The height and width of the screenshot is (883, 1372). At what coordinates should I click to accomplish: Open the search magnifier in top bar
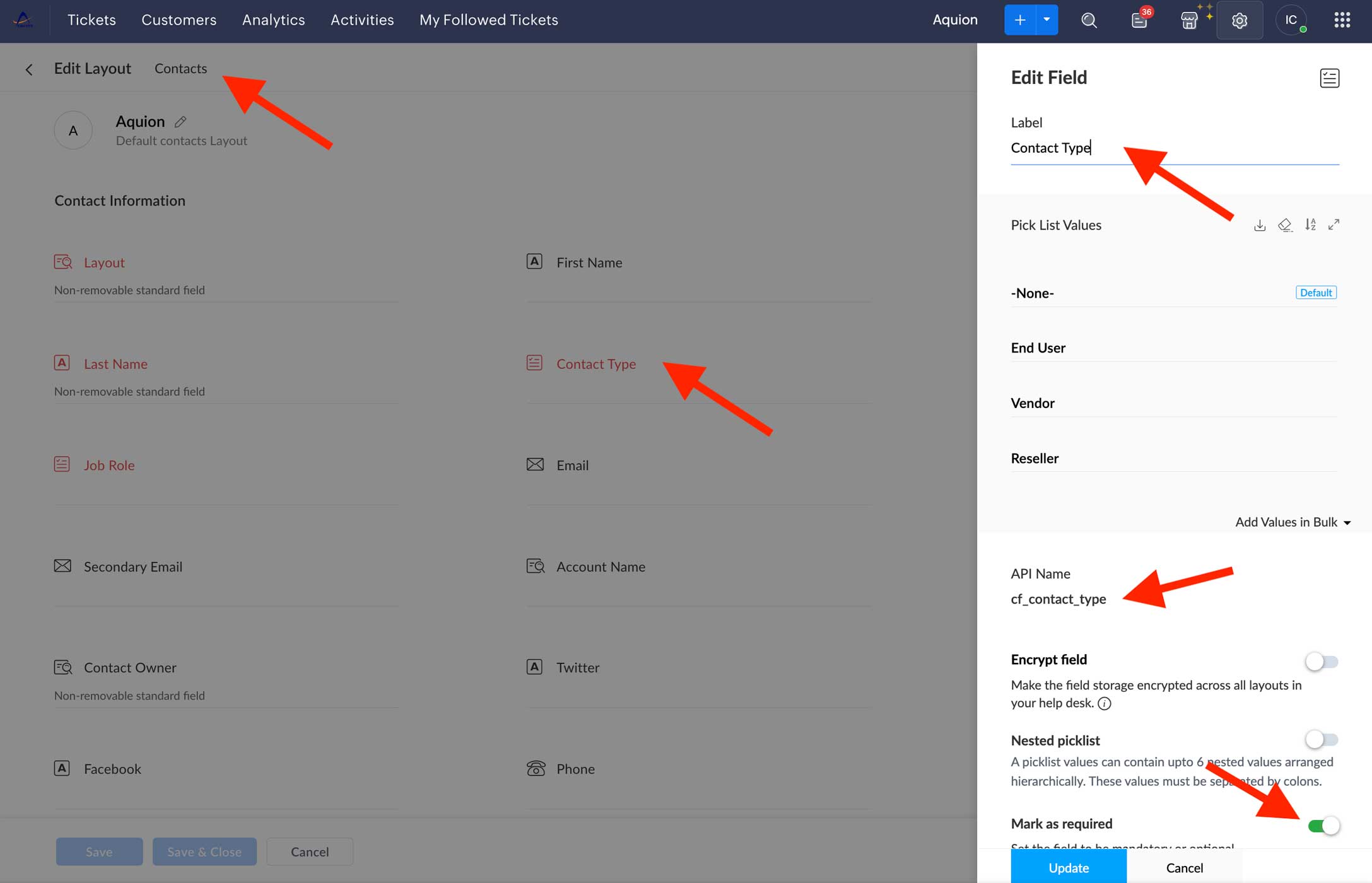click(x=1089, y=21)
